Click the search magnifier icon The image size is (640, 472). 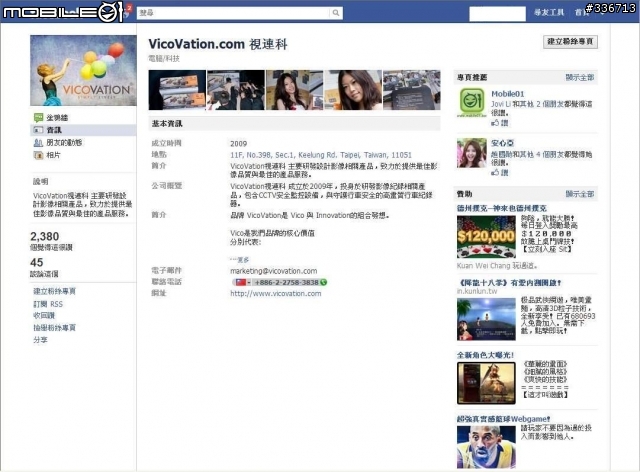coord(336,13)
